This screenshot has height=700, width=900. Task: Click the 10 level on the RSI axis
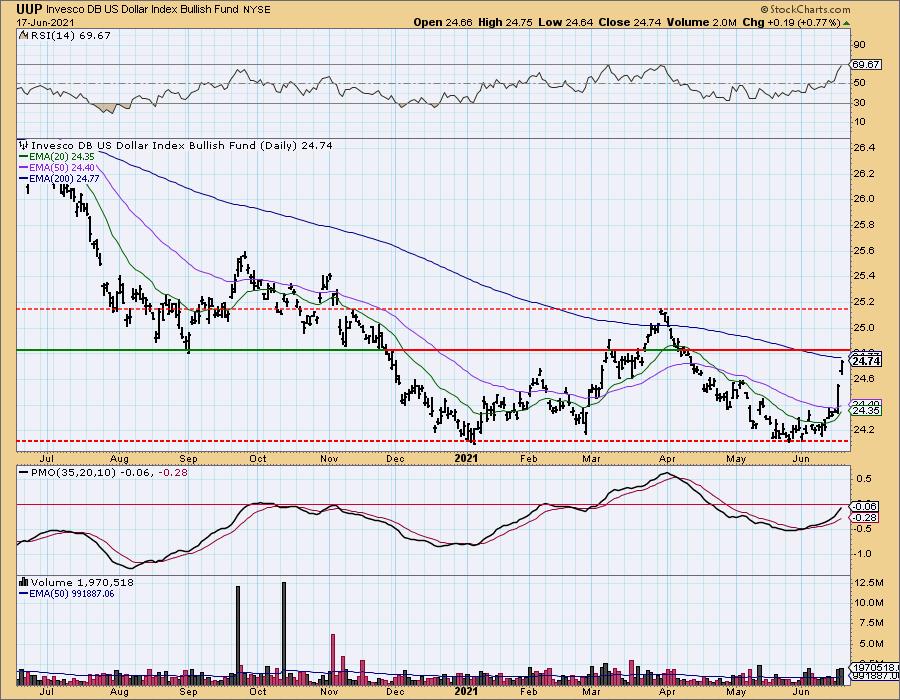pyautogui.click(x=860, y=122)
